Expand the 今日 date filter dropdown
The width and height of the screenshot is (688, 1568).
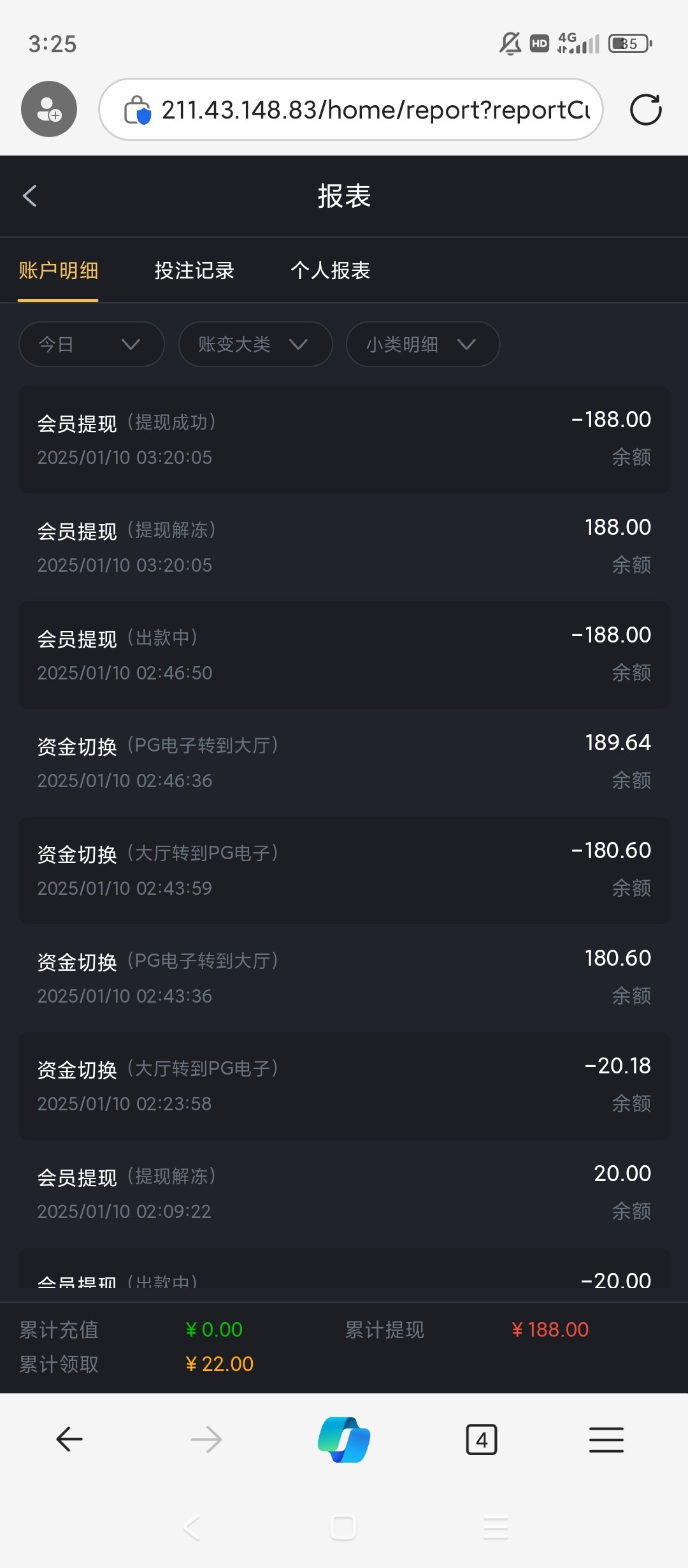(92, 344)
